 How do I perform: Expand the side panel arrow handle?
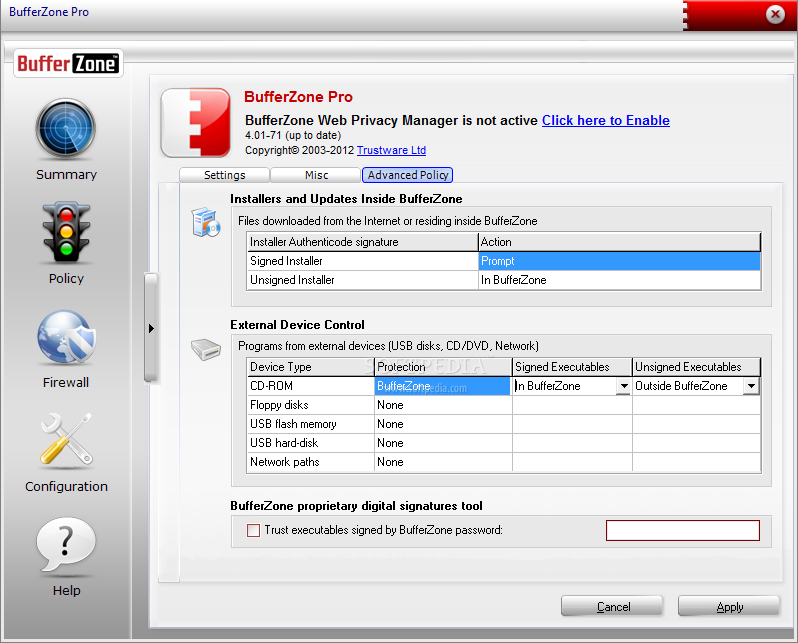coord(151,328)
